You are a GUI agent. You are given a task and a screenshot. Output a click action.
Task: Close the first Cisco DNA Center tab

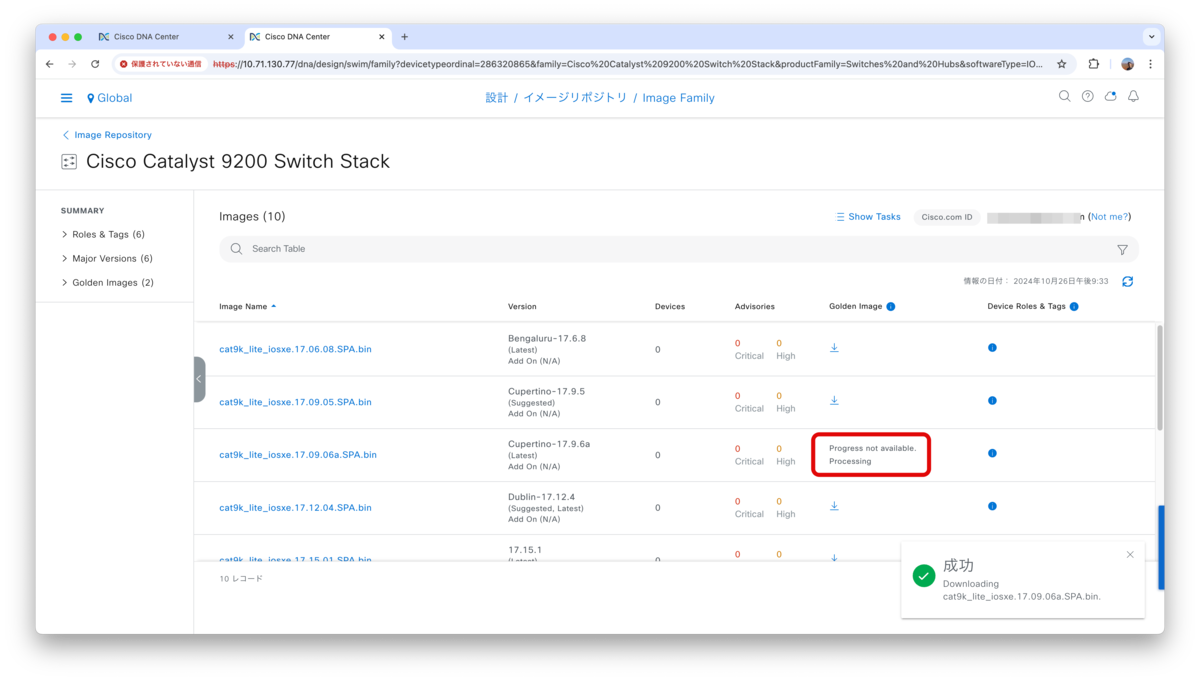click(x=231, y=37)
